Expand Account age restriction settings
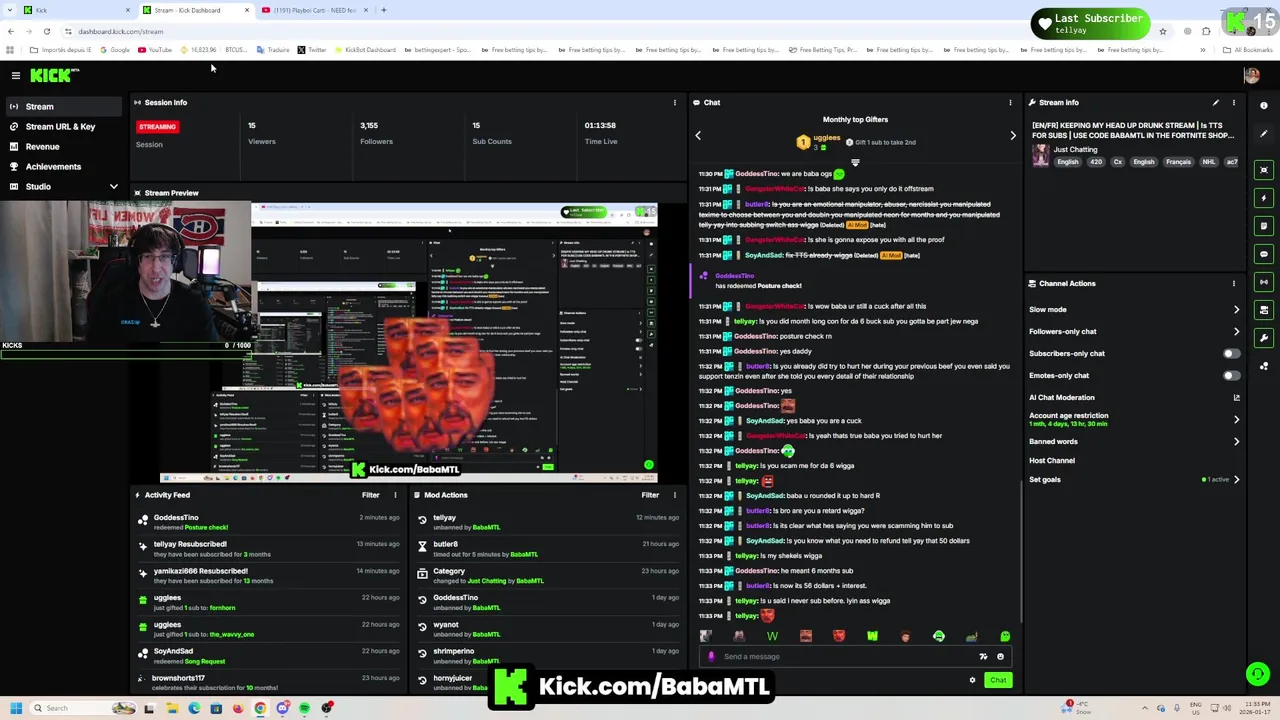 point(1236,419)
